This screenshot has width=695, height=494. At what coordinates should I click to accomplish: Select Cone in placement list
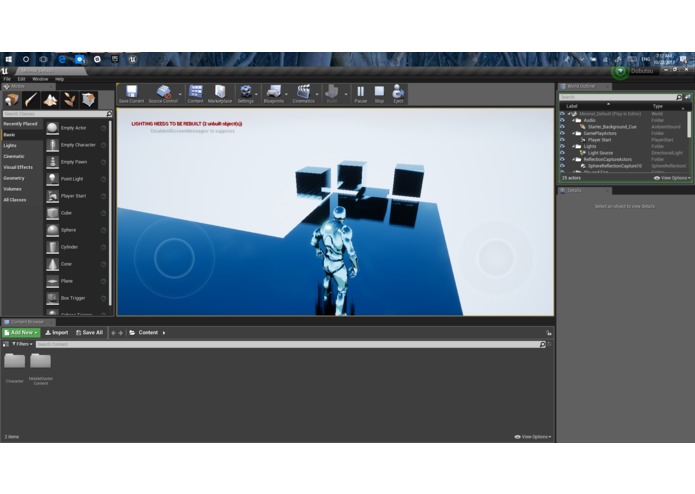click(x=76, y=264)
